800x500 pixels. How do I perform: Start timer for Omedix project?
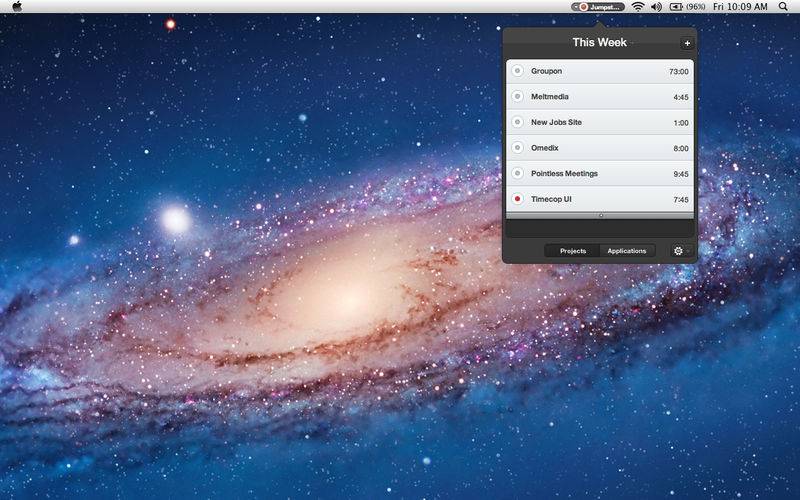click(517, 147)
